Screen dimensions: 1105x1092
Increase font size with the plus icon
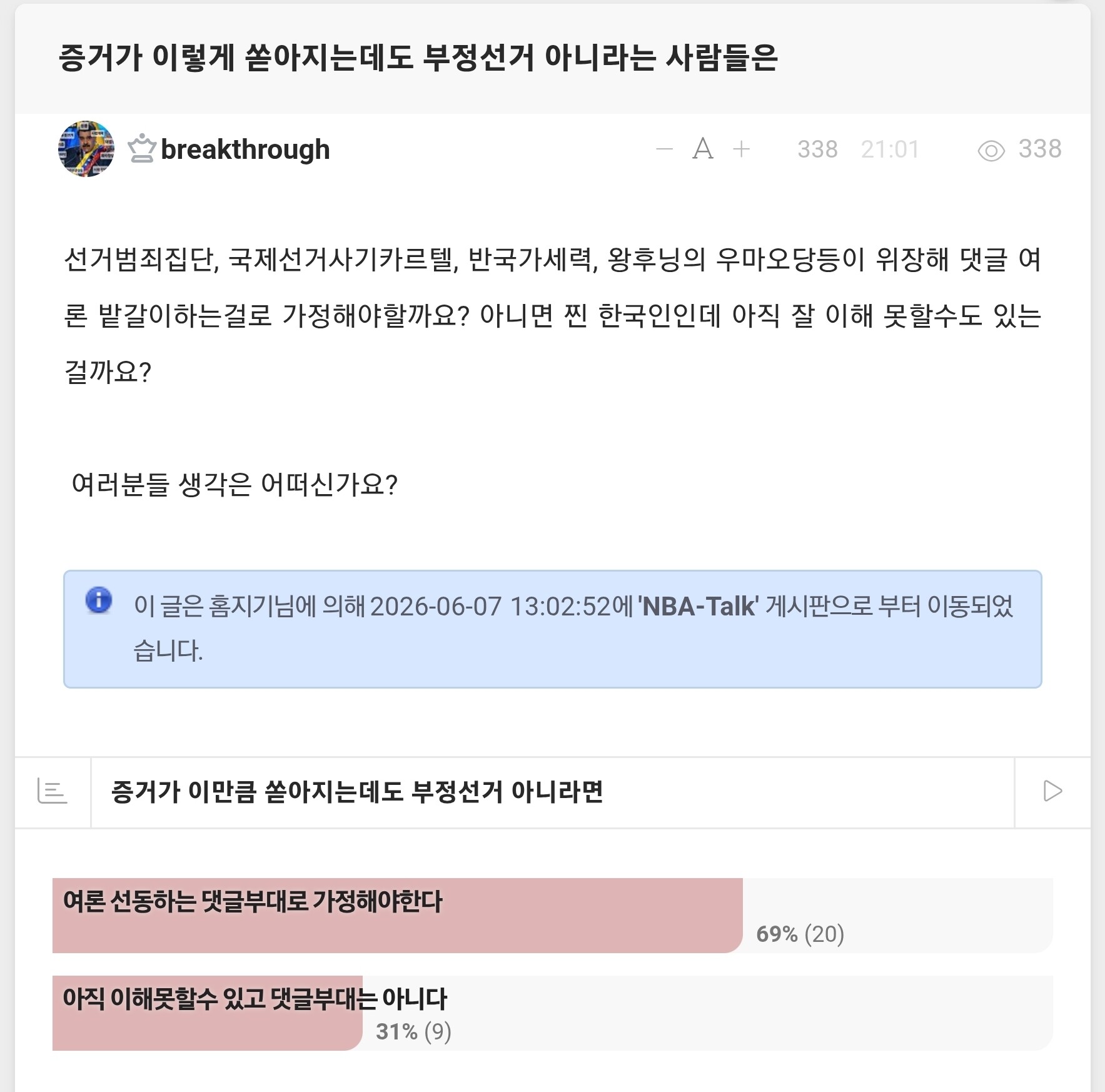[741, 149]
